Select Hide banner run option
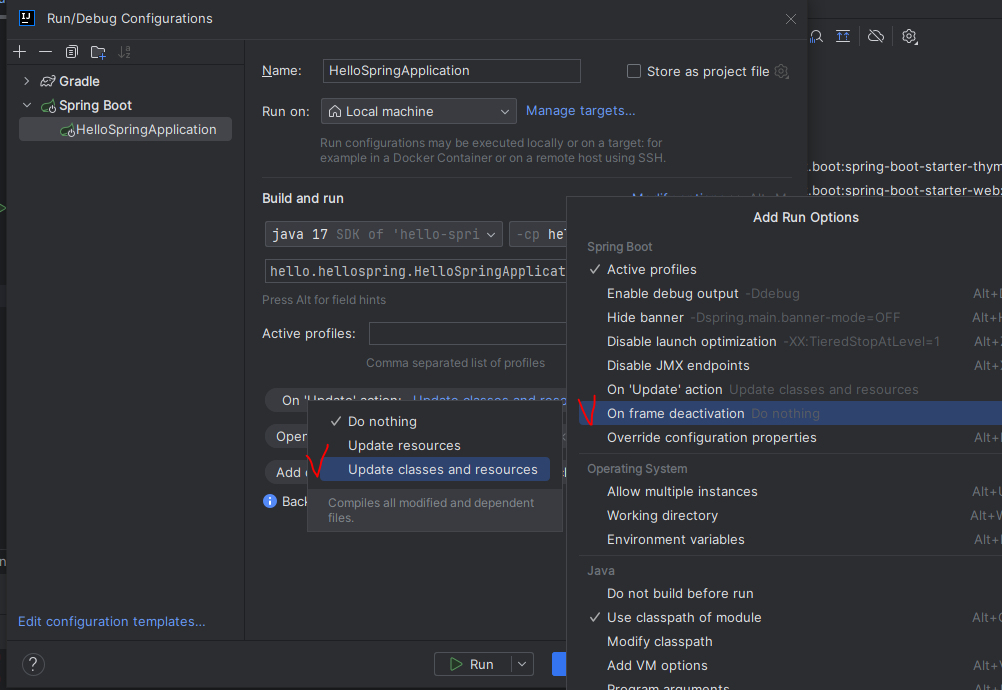1002x690 pixels. point(790,318)
